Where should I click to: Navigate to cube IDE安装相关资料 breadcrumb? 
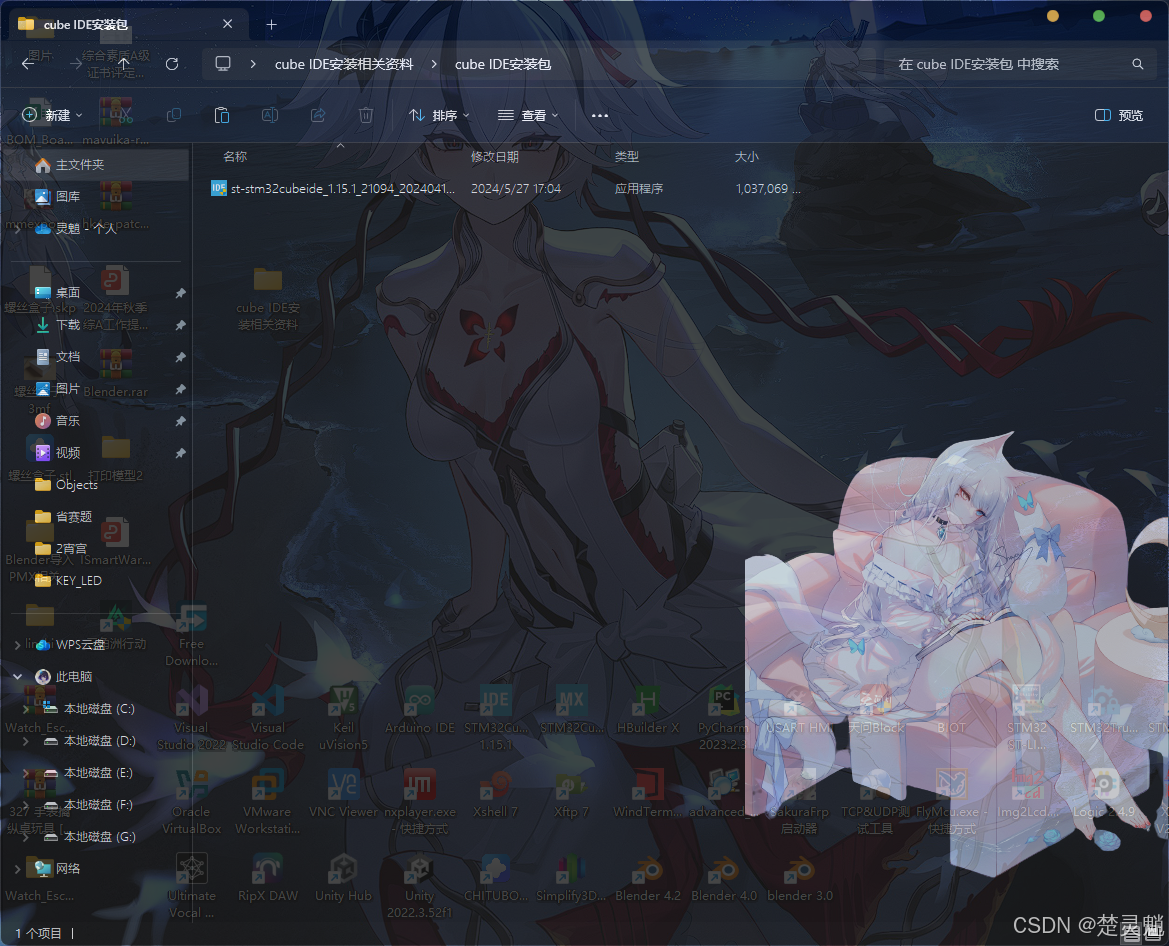pos(344,64)
